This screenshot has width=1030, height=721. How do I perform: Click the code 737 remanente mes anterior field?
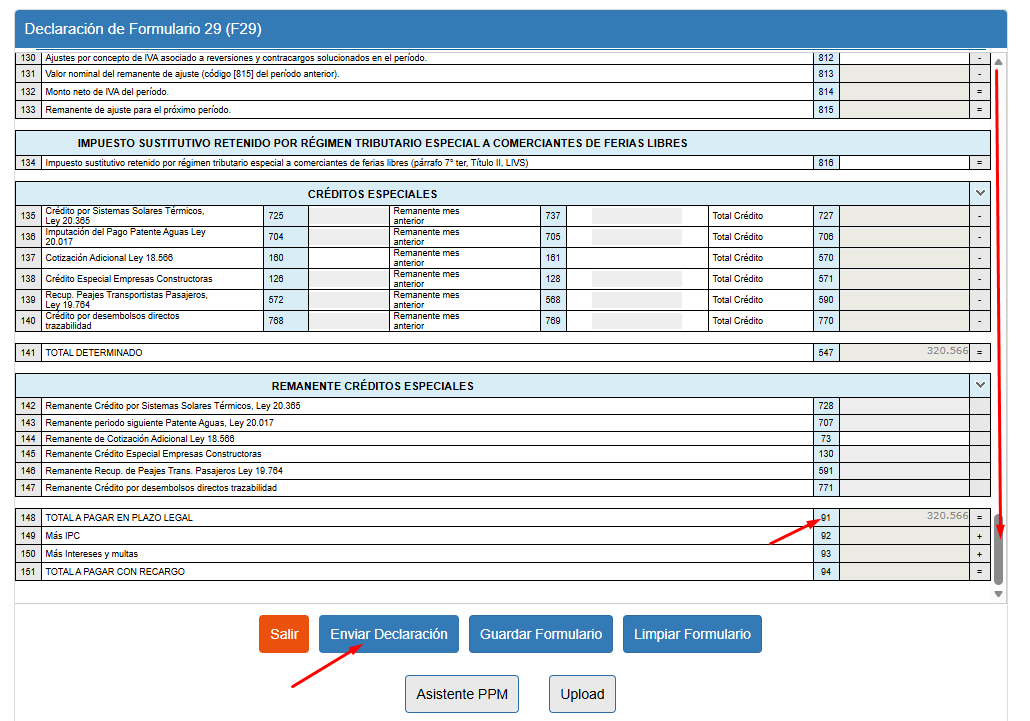coord(637,215)
